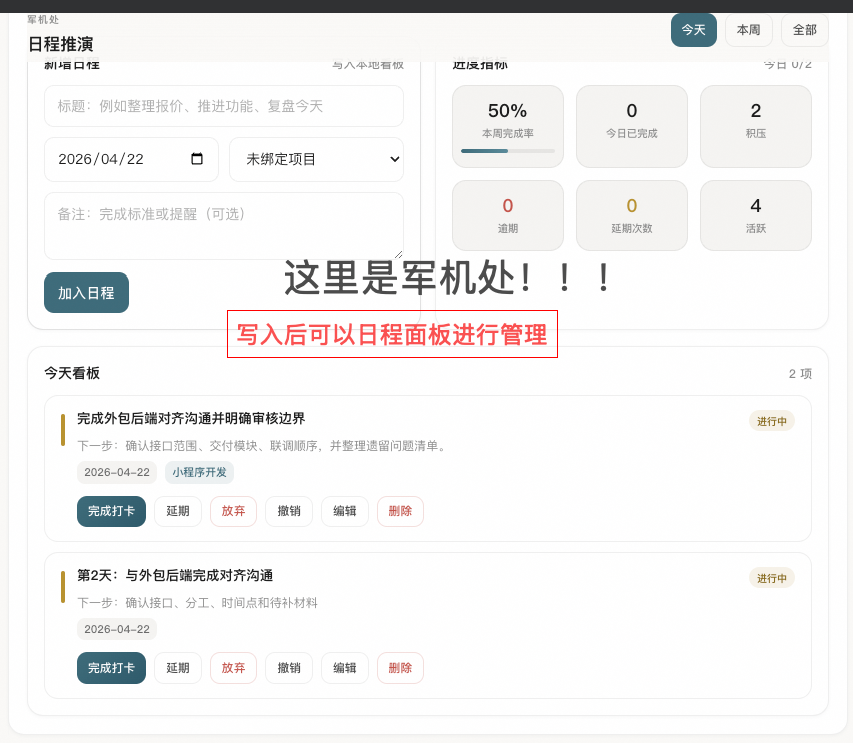
Task: Click the 小程序开发 project tag
Action: tap(199, 472)
